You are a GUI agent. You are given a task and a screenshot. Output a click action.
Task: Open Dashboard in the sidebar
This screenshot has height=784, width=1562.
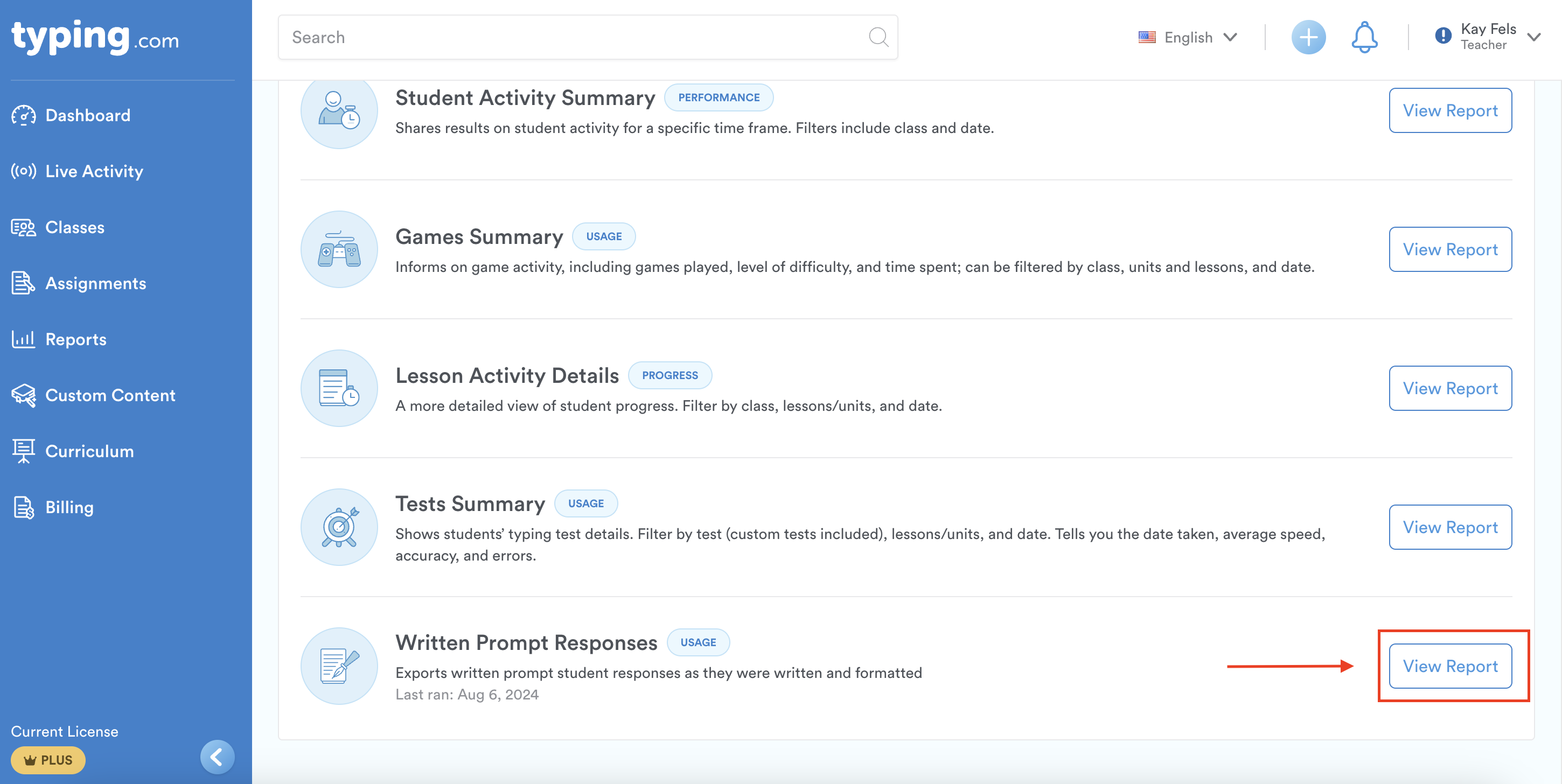pos(87,115)
